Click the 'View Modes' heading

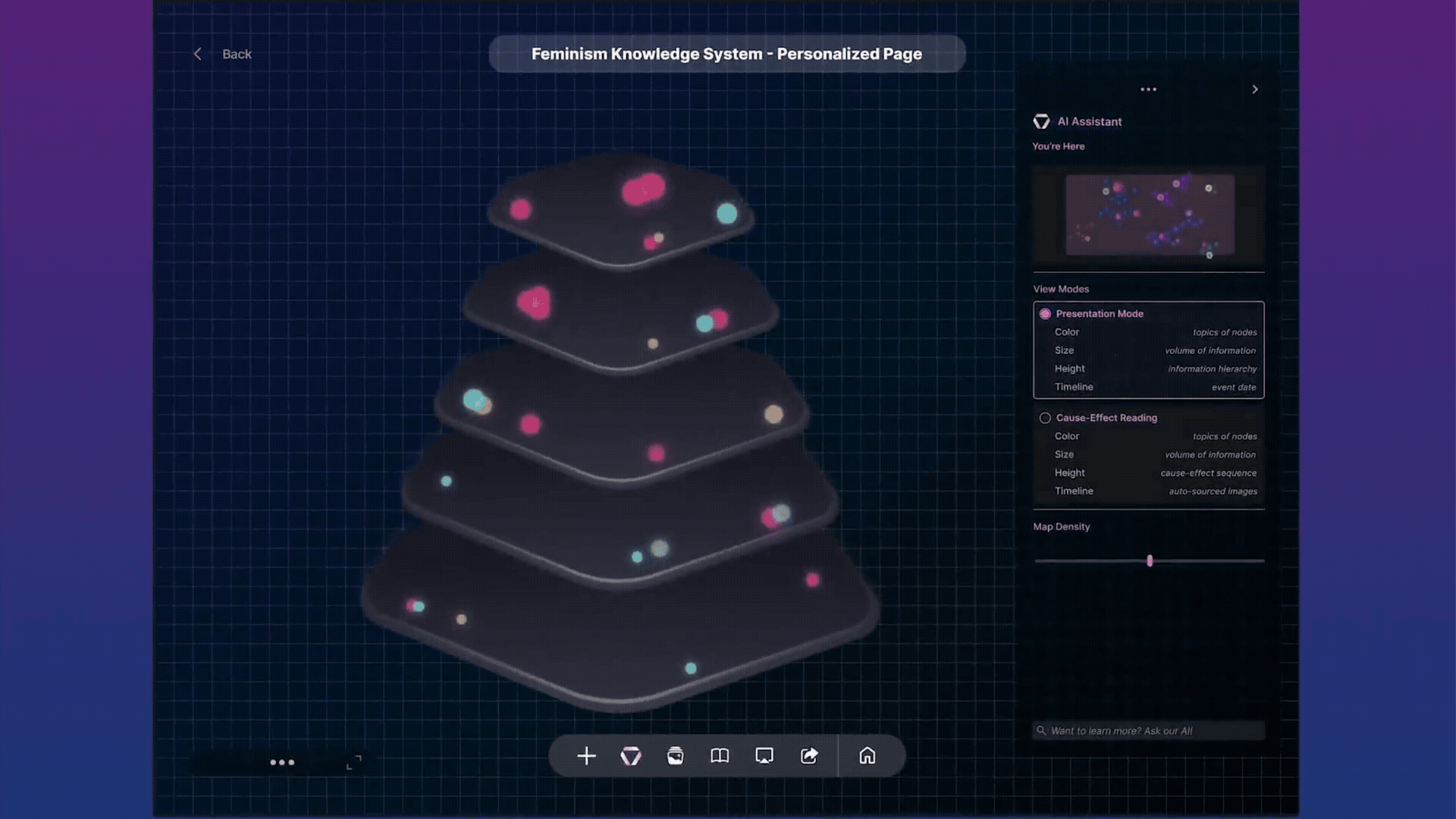[x=1061, y=289]
